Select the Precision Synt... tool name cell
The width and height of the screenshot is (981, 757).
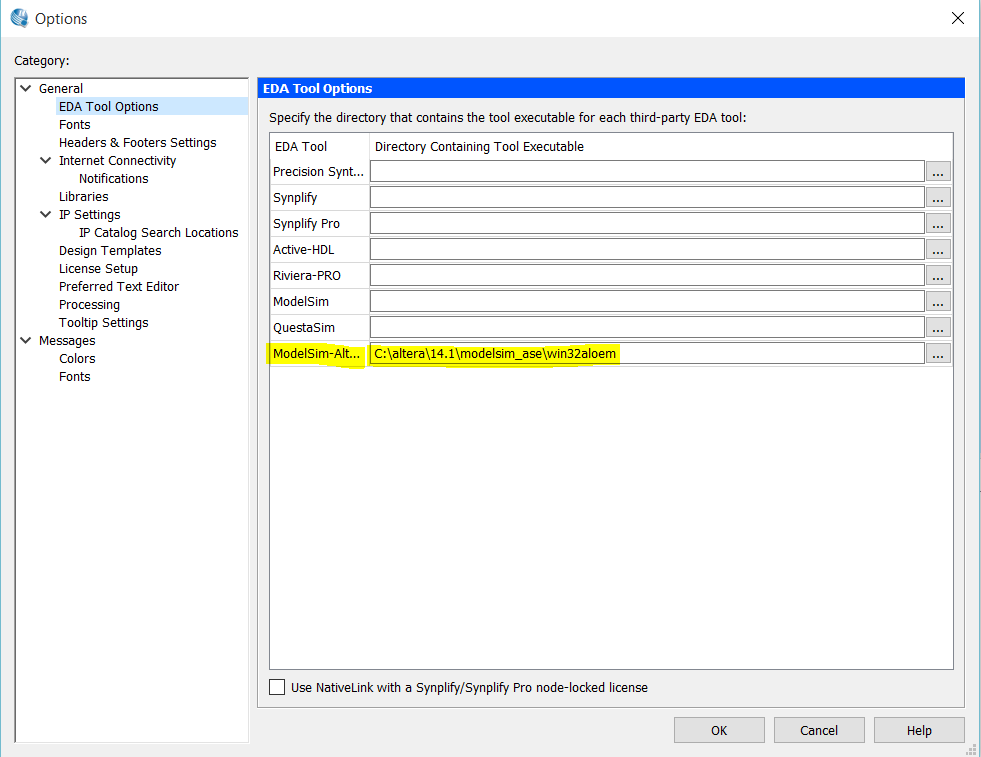click(x=319, y=171)
